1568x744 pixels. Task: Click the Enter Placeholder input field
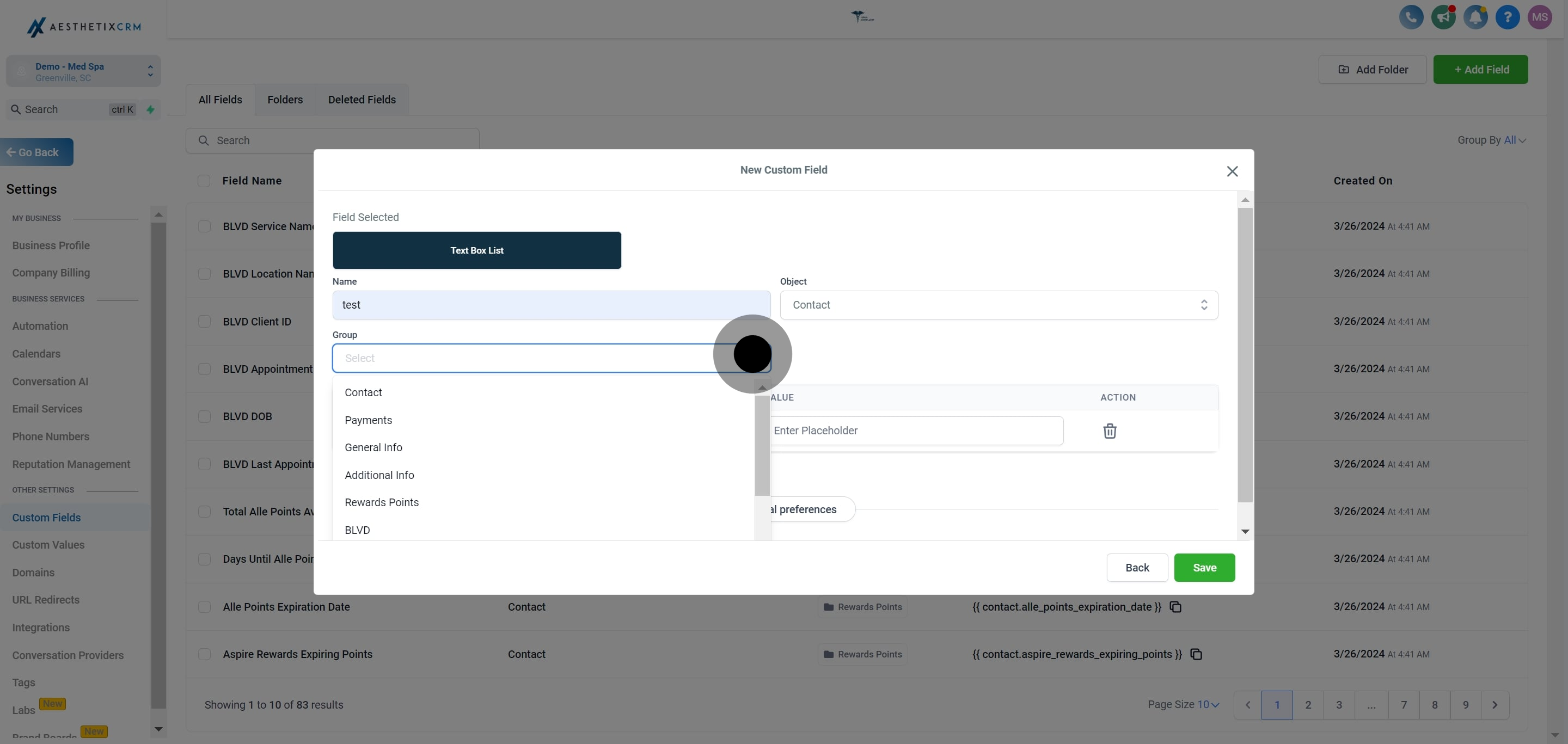coord(915,431)
